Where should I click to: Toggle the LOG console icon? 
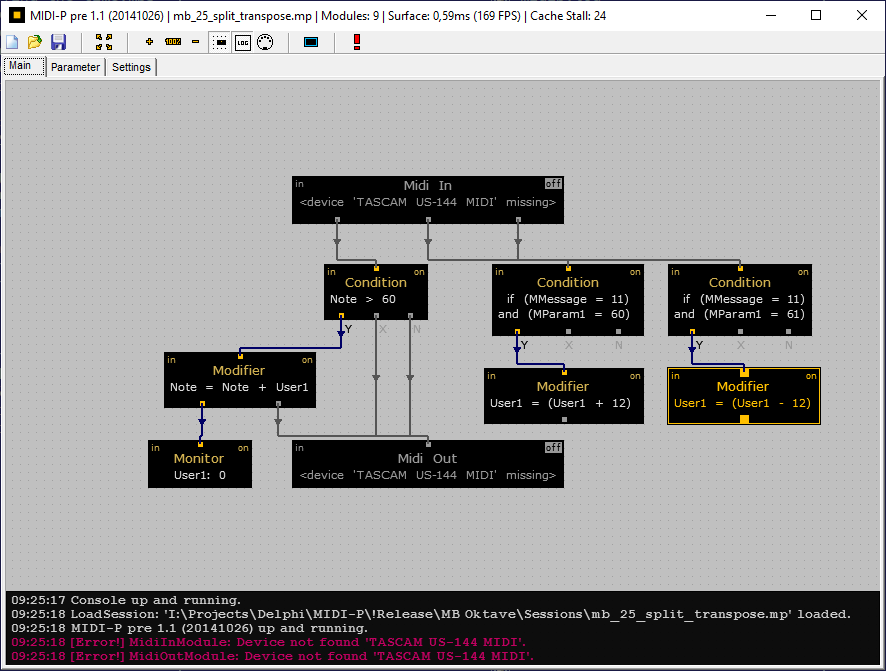point(242,42)
